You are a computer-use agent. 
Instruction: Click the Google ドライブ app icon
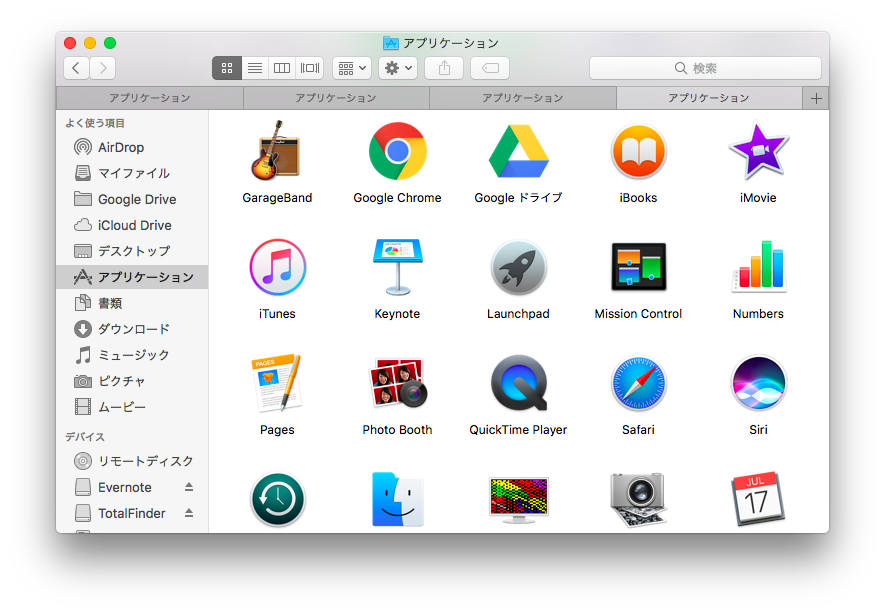click(518, 151)
